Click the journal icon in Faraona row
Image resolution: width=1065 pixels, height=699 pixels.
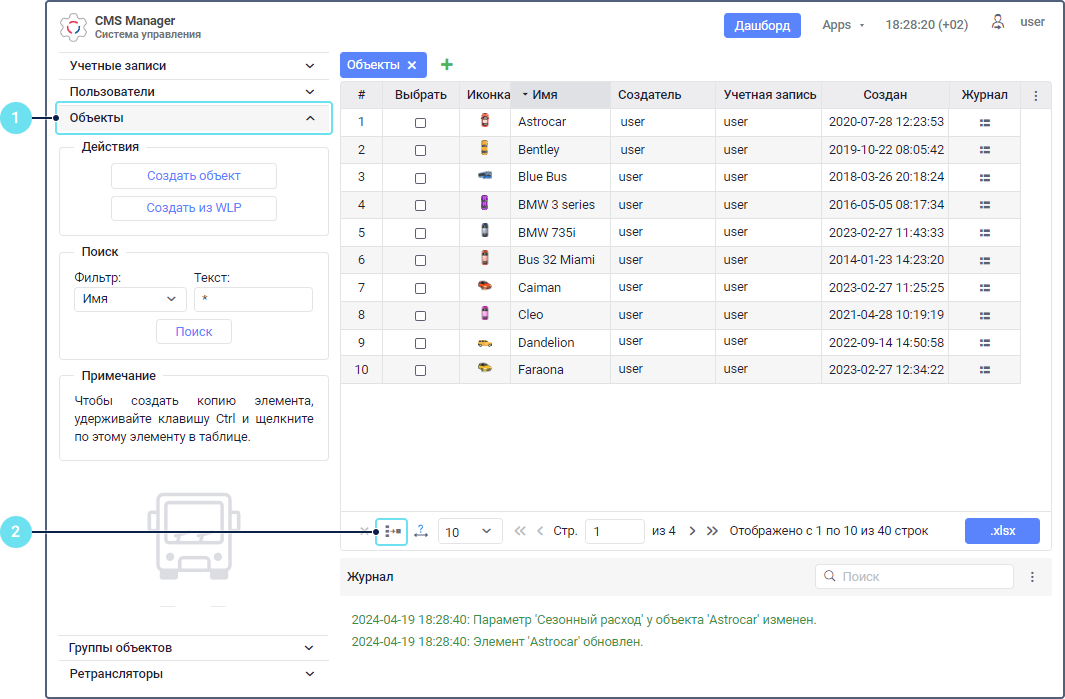pos(985,369)
